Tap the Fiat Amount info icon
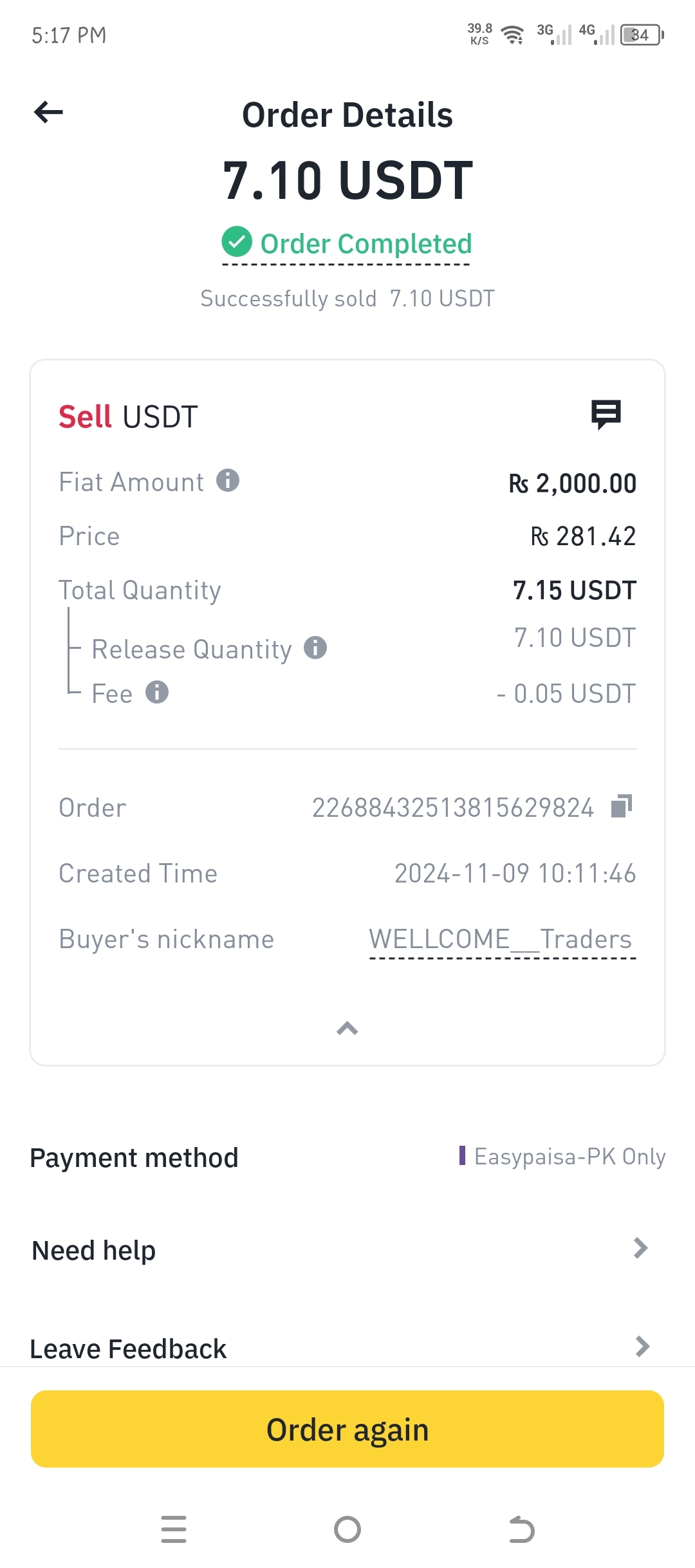 pyautogui.click(x=228, y=480)
